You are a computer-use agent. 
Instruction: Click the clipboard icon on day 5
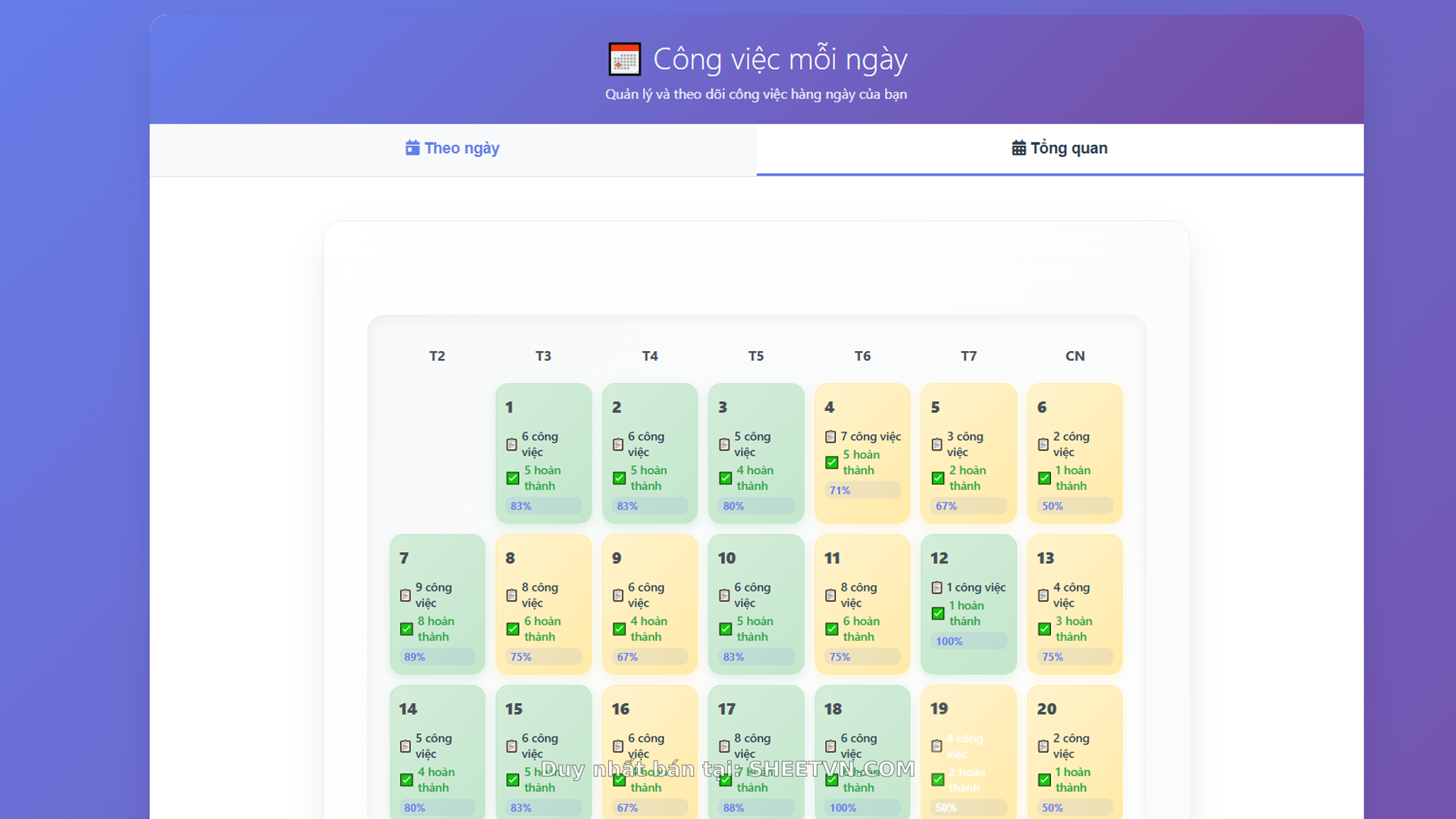pos(937,444)
